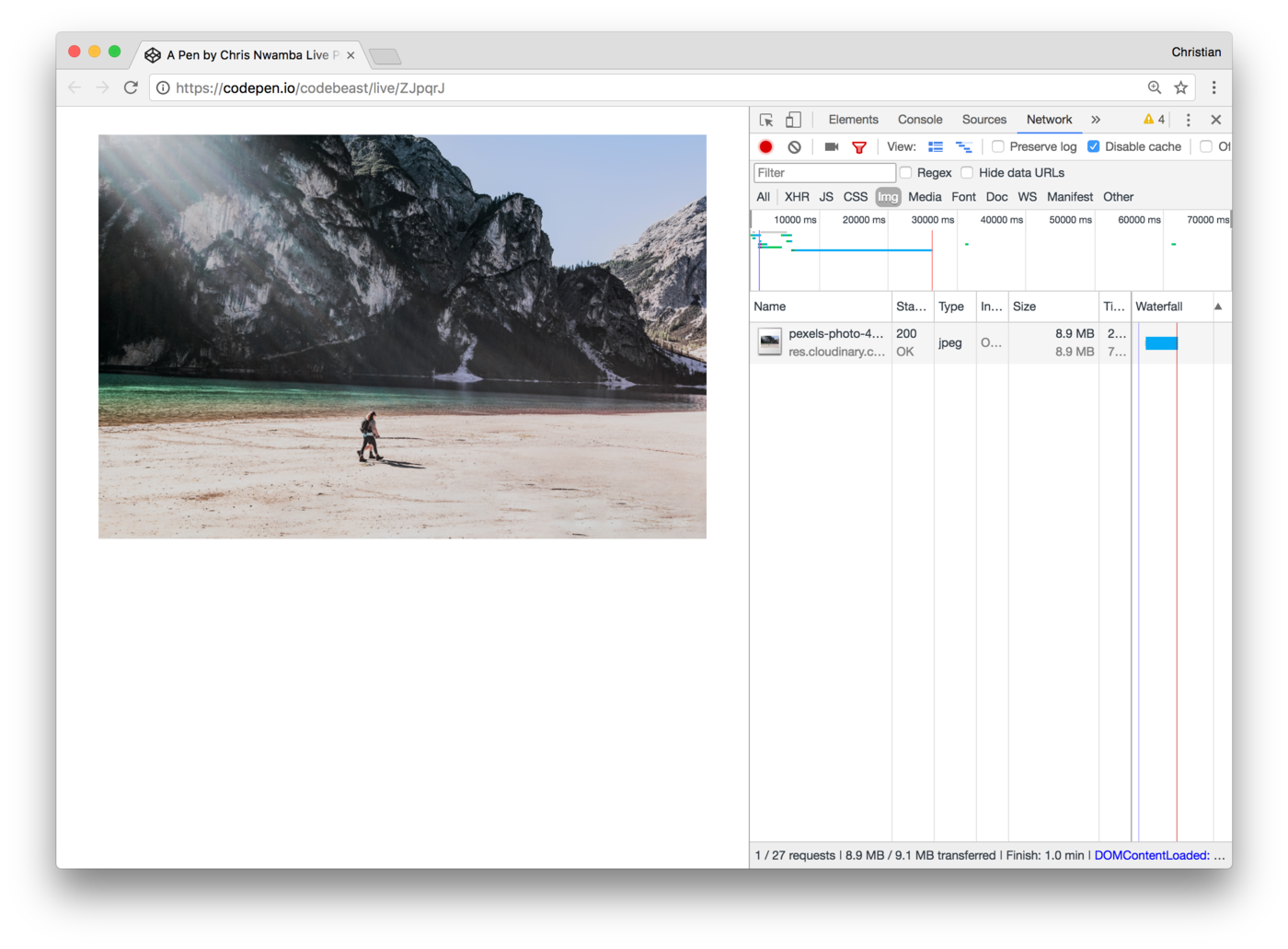Toggle Waterfall column sort arrow
This screenshot has width=1288, height=949.
tap(1218, 307)
